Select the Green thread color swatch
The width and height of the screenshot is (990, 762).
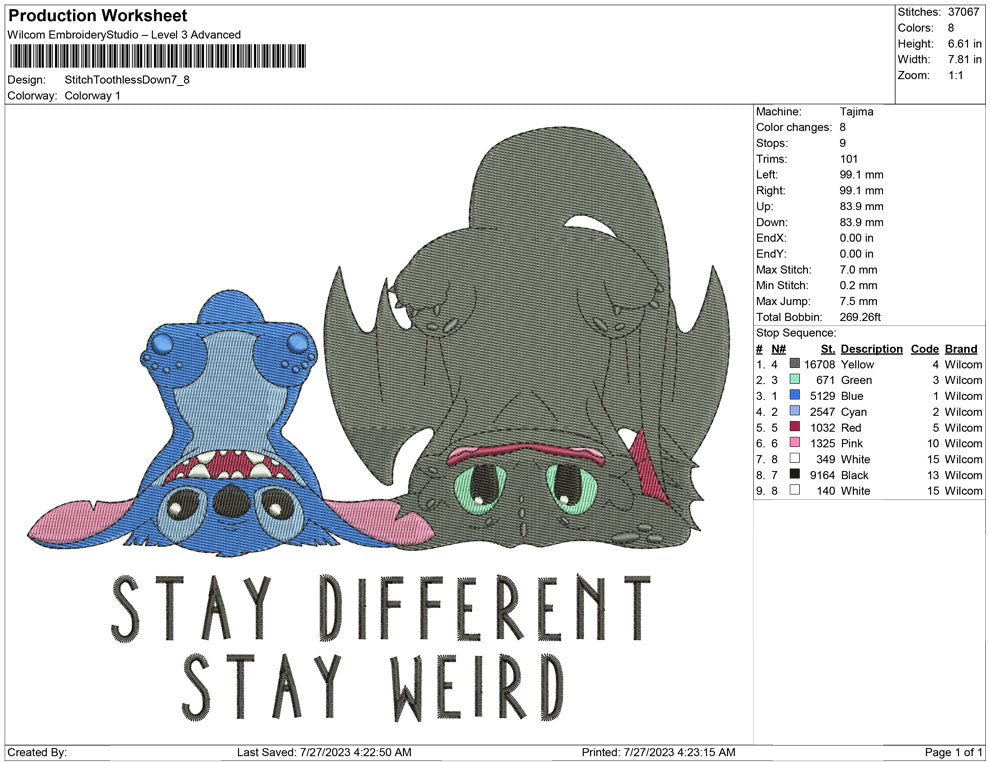click(795, 380)
